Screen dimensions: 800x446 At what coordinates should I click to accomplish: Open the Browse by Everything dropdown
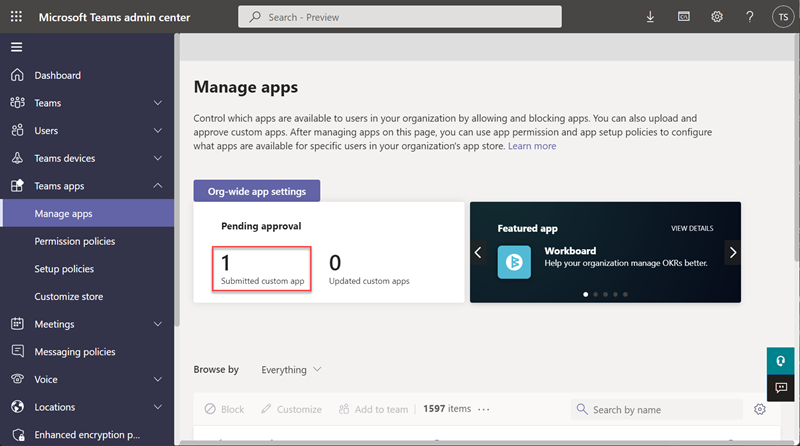pos(291,369)
